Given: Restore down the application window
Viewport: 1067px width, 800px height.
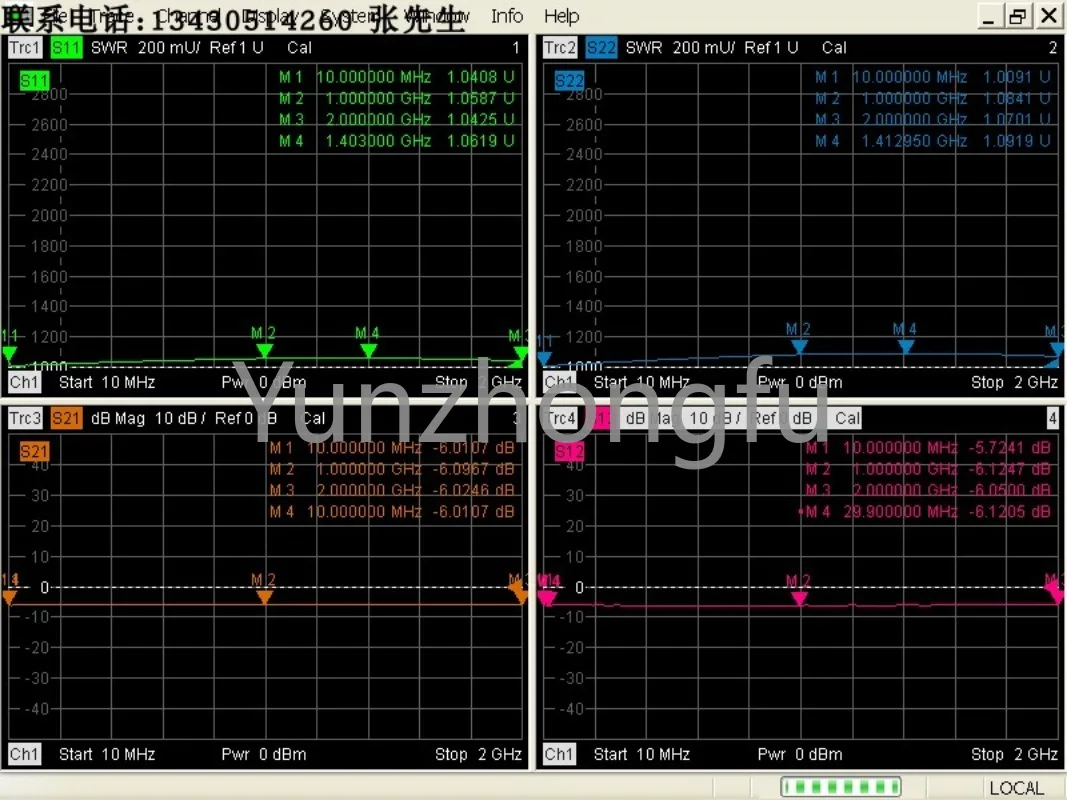Looking at the screenshot, I should (1018, 16).
